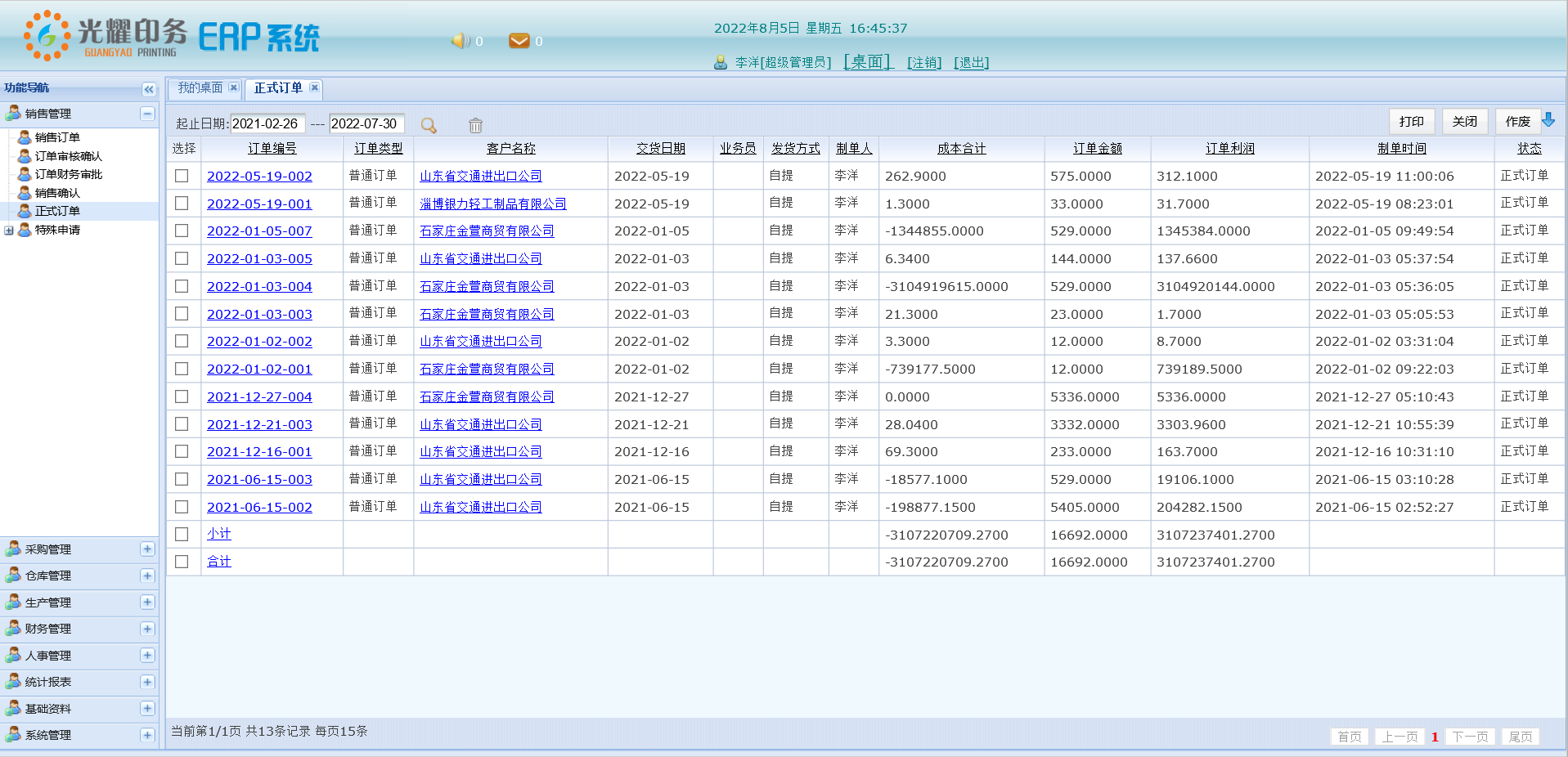
Task: Check the box for order 2022-05-19-002
Action: 182,176
